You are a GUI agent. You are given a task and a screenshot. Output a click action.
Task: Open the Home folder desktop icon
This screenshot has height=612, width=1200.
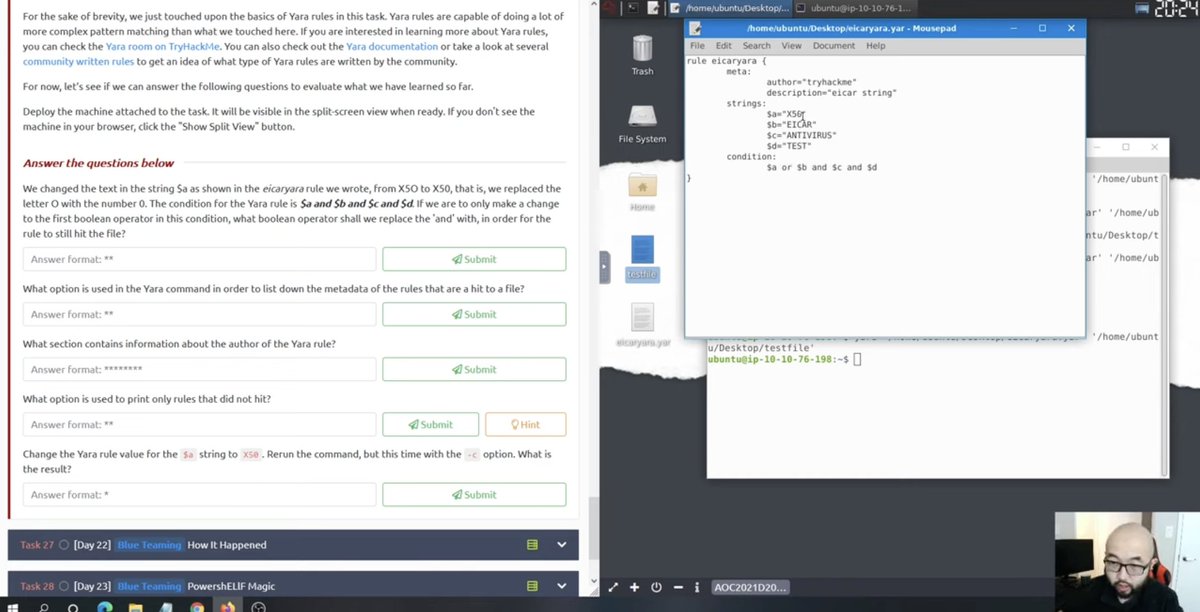pyautogui.click(x=642, y=185)
